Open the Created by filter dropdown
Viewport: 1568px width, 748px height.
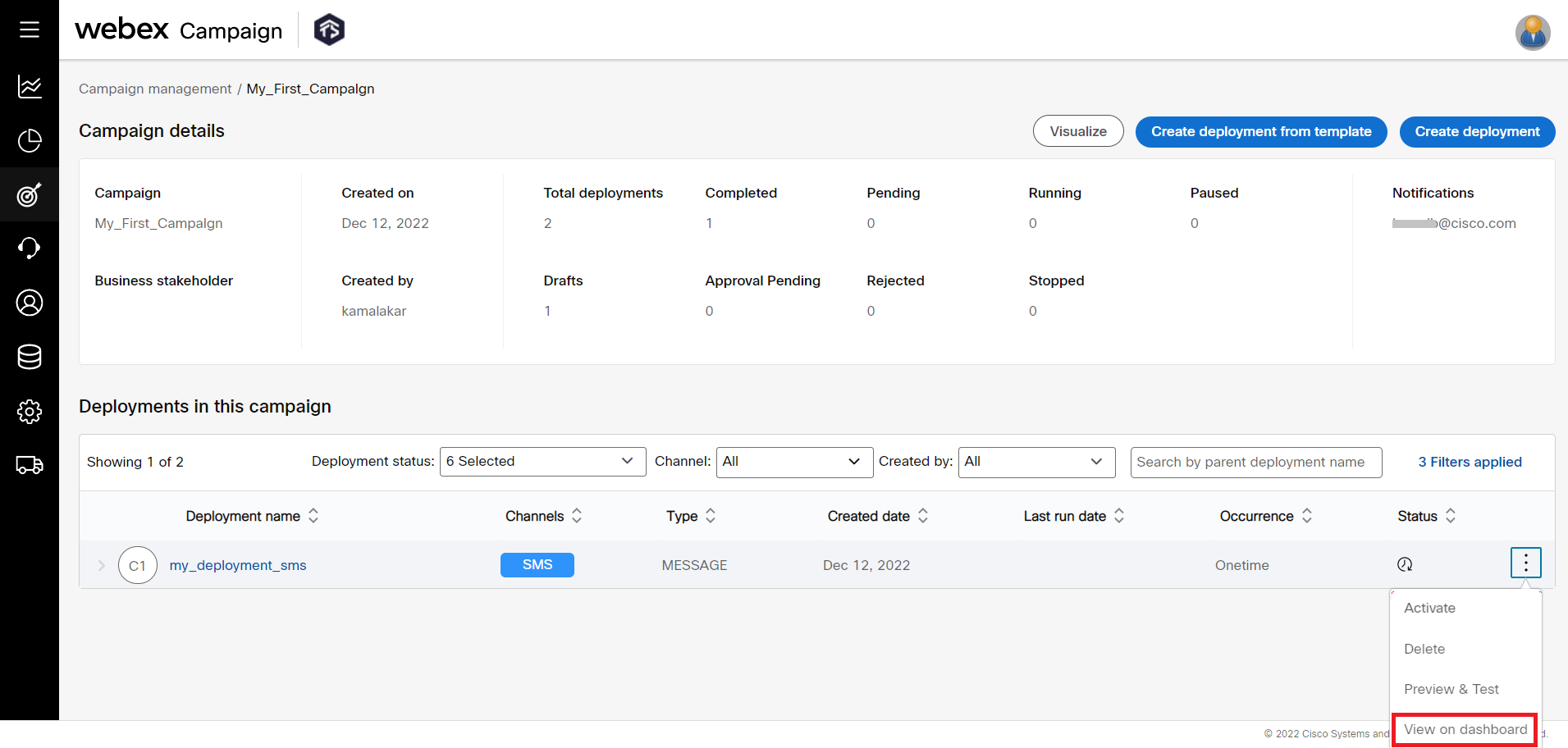click(x=1036, y=462)
